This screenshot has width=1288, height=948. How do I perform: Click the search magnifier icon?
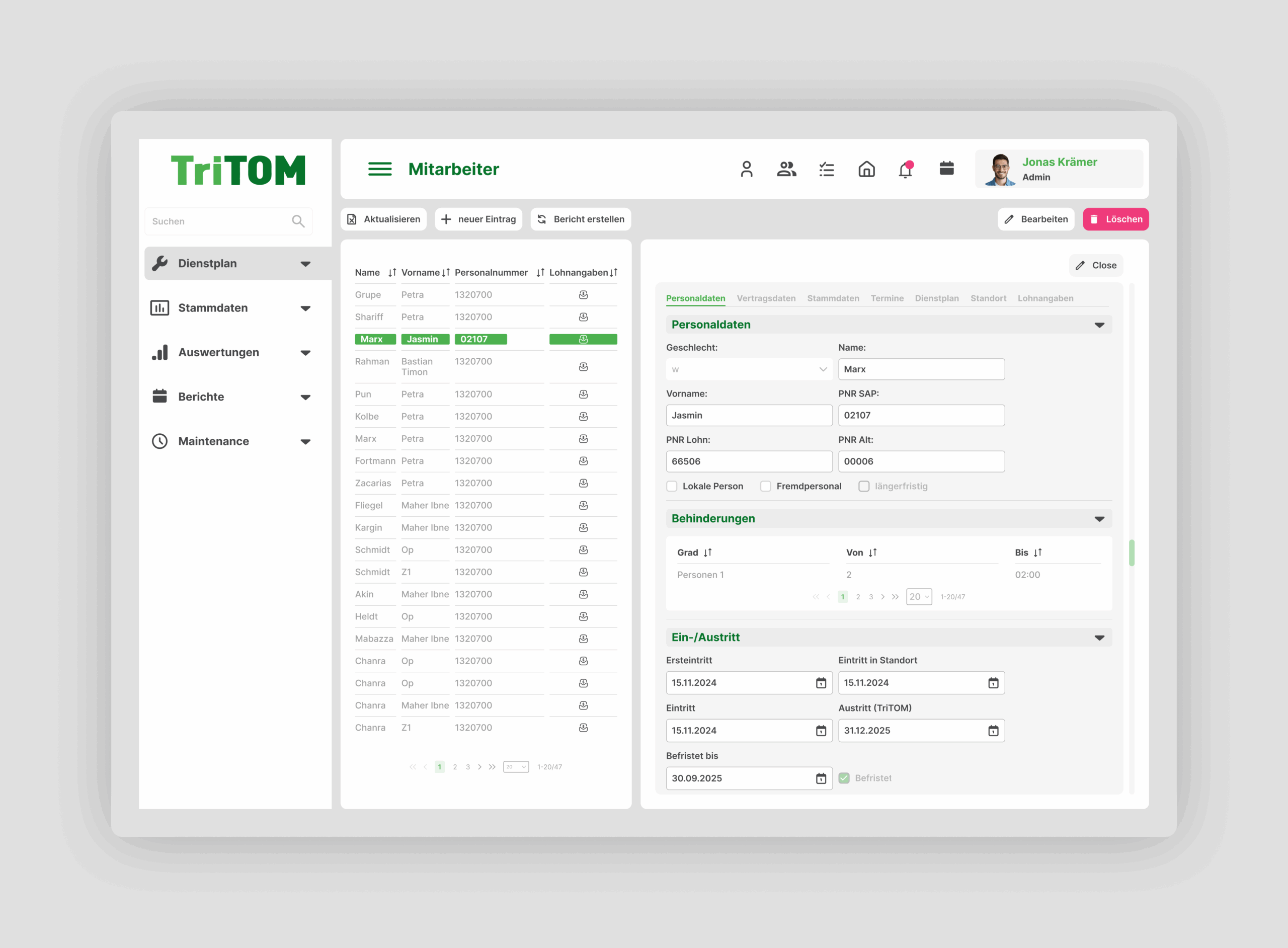point(298,221)
